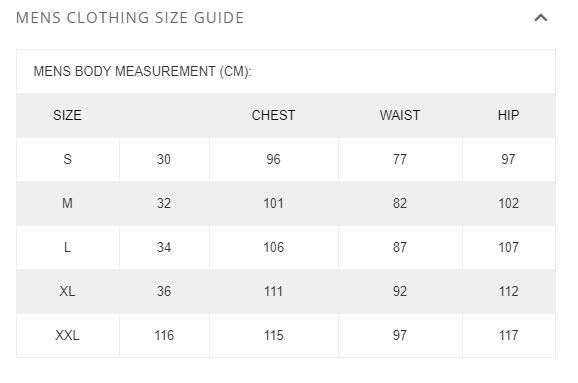Click the Mens Clothing Size Guide heading

pyautogui.click(x=130, y=18)
